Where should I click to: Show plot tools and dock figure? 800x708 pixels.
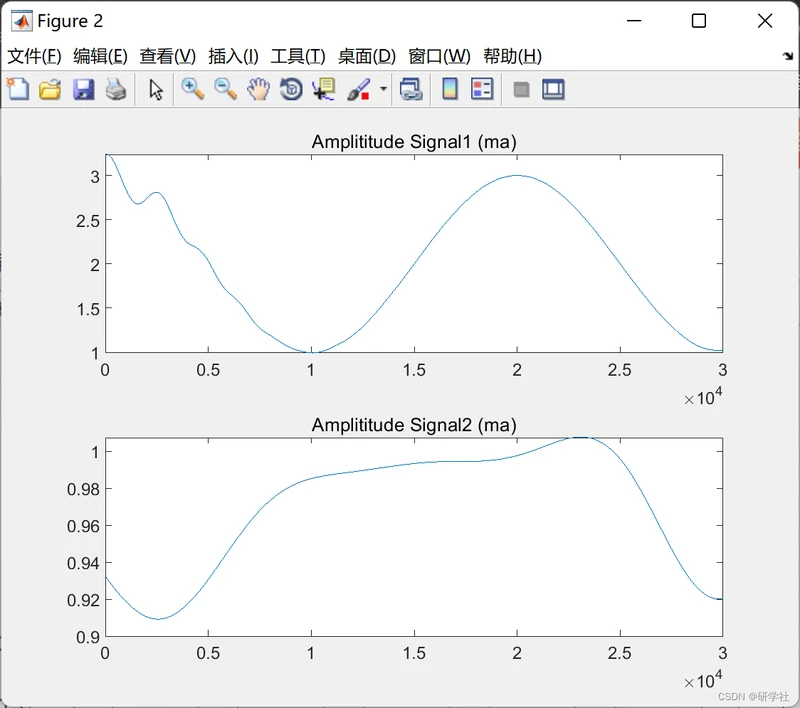tap(554, 89)
